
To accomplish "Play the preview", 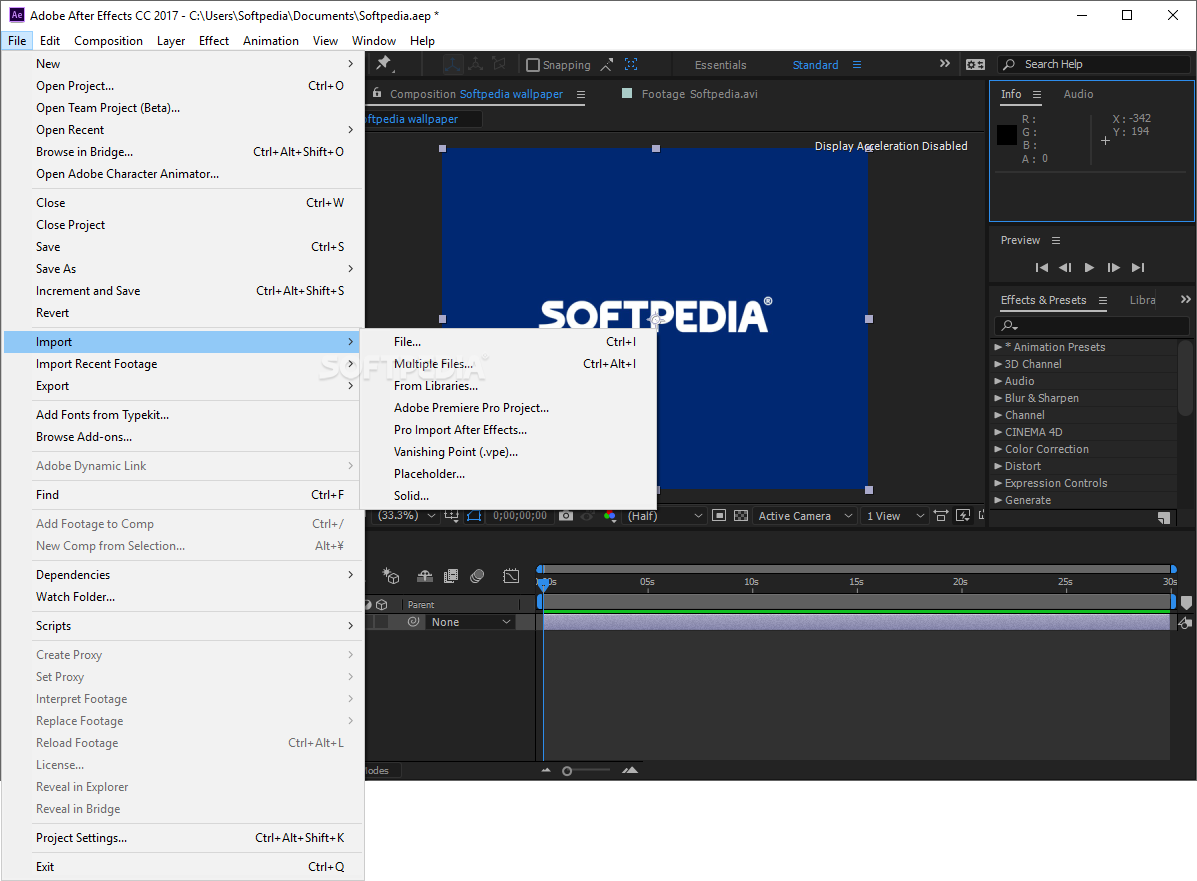I will tap(1089, 268).
